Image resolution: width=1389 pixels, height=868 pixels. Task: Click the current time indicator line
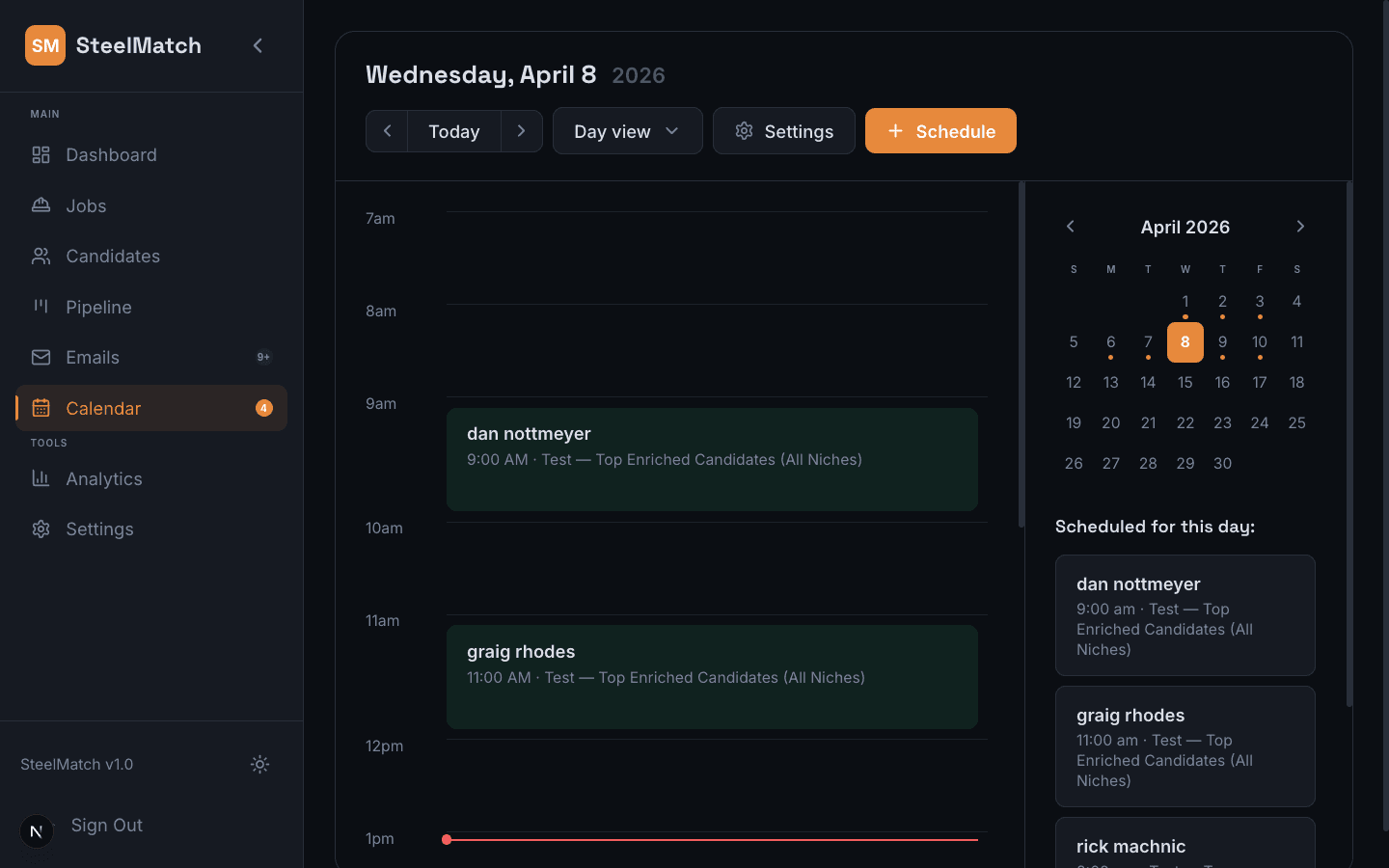pos(711,839)
